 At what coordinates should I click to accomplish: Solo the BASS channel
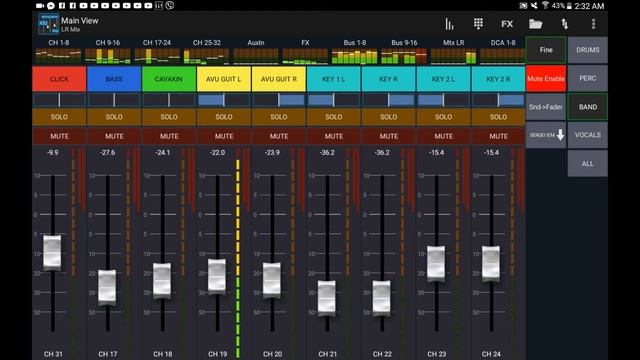pyautogui.click(x=114, y=117)
